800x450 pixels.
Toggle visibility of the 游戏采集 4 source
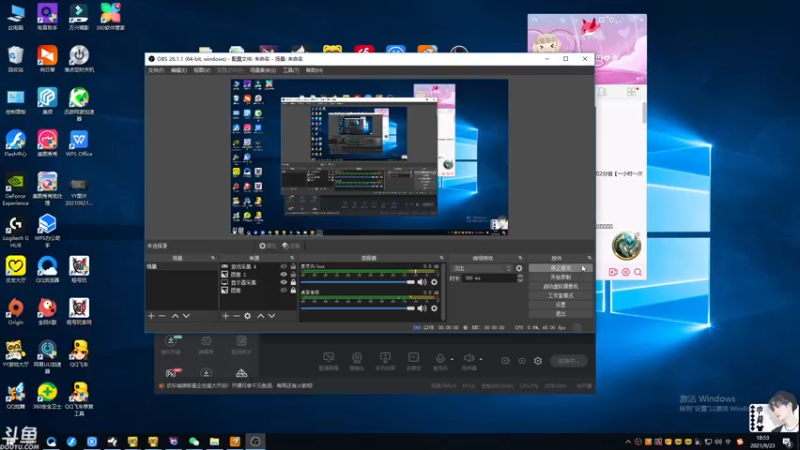[x=284, y=266]
